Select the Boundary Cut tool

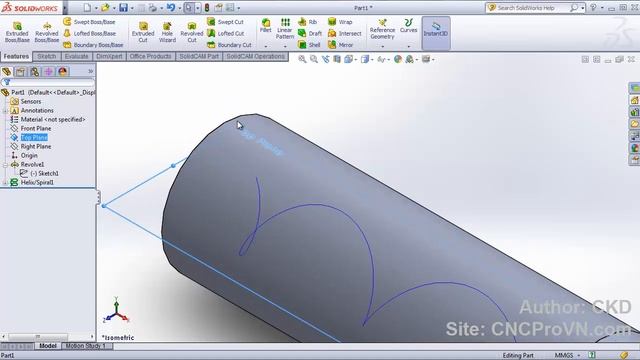click(229, 45)
